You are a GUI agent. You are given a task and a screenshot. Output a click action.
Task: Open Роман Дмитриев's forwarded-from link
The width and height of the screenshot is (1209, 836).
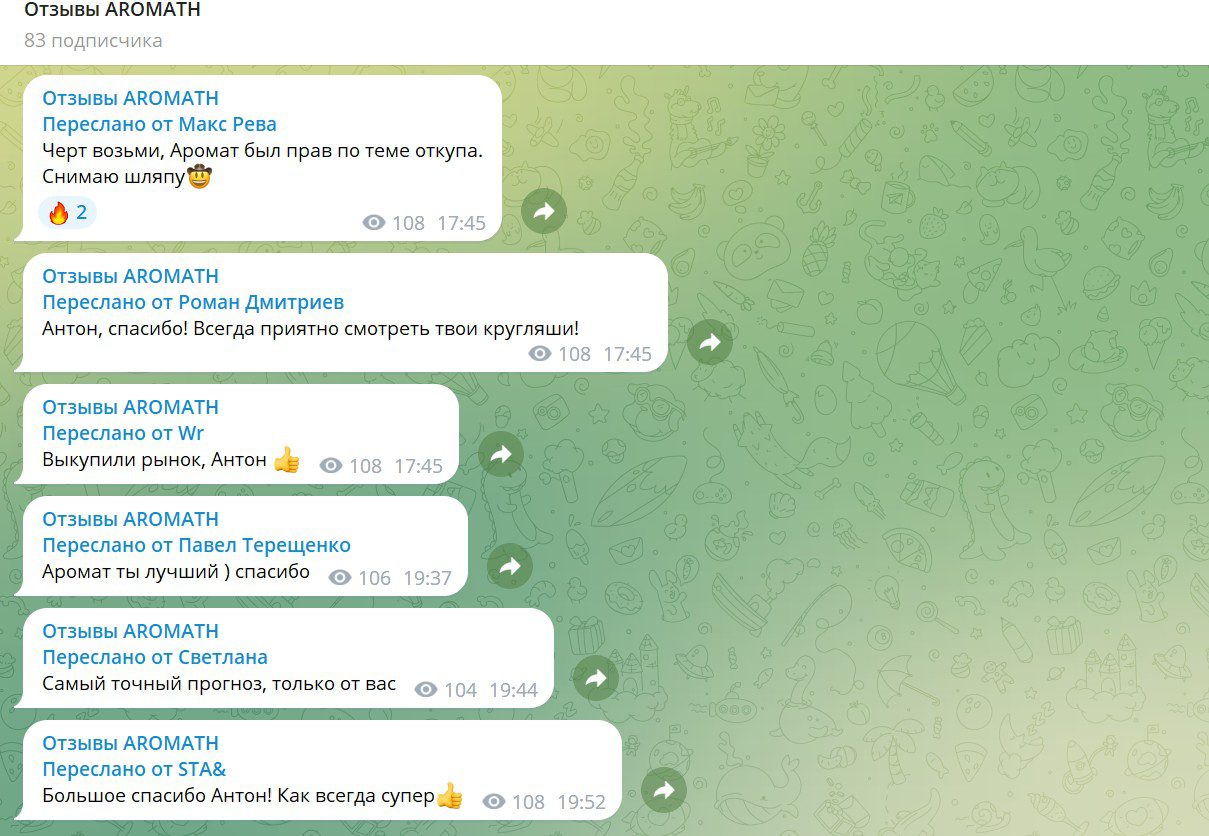click(193, 302)
